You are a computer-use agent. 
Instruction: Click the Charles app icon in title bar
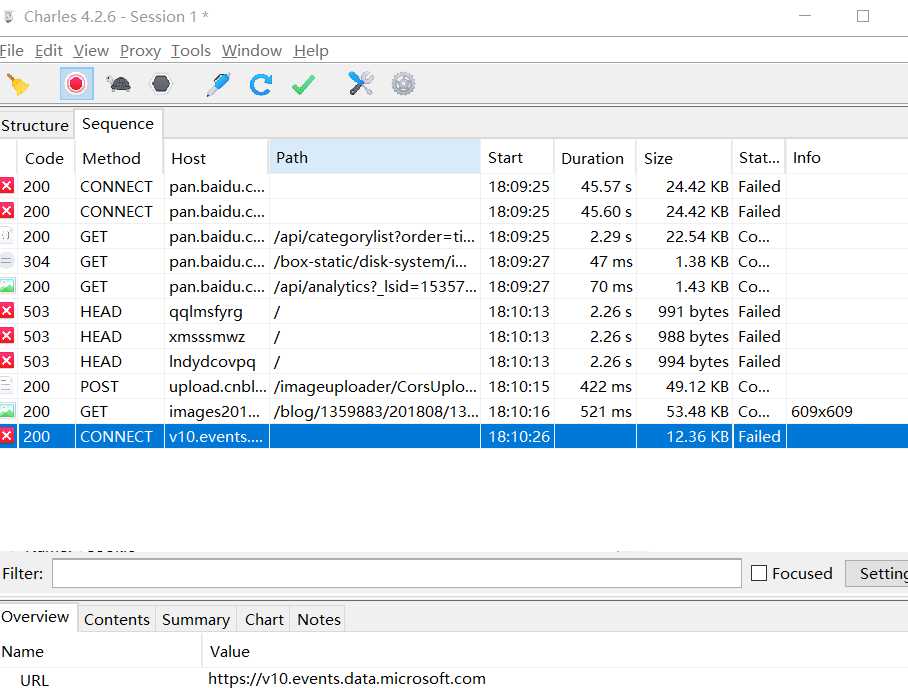(x=9, y=17)
